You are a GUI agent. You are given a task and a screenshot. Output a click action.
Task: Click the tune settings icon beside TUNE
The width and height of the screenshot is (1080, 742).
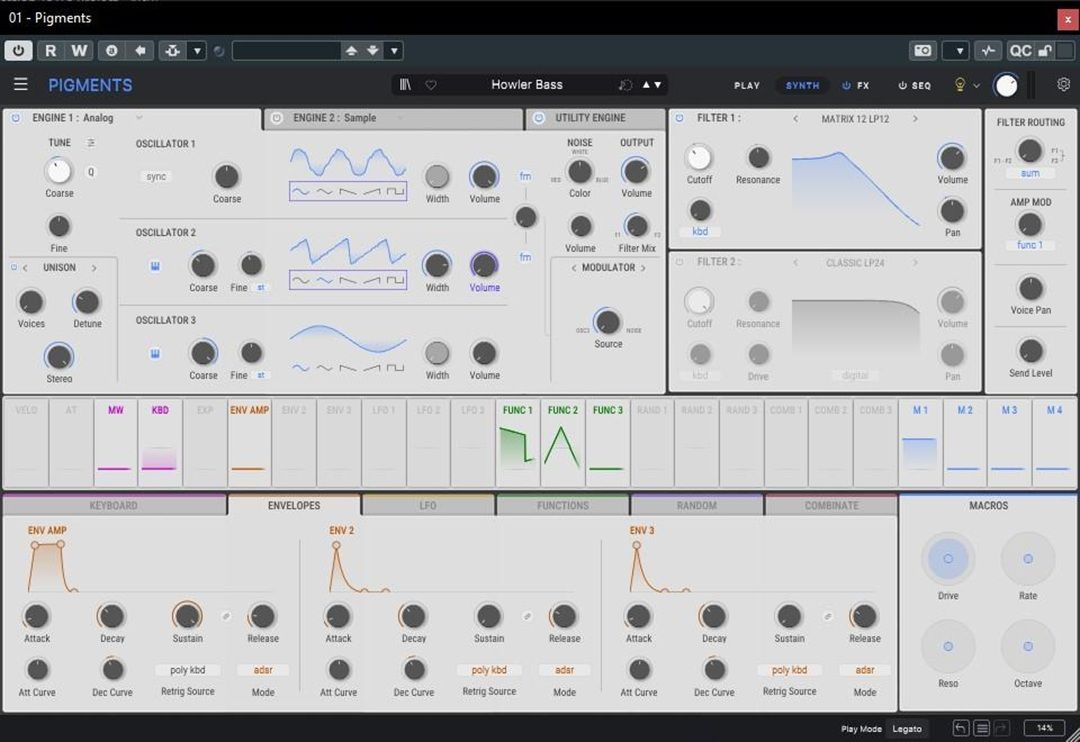90,143
